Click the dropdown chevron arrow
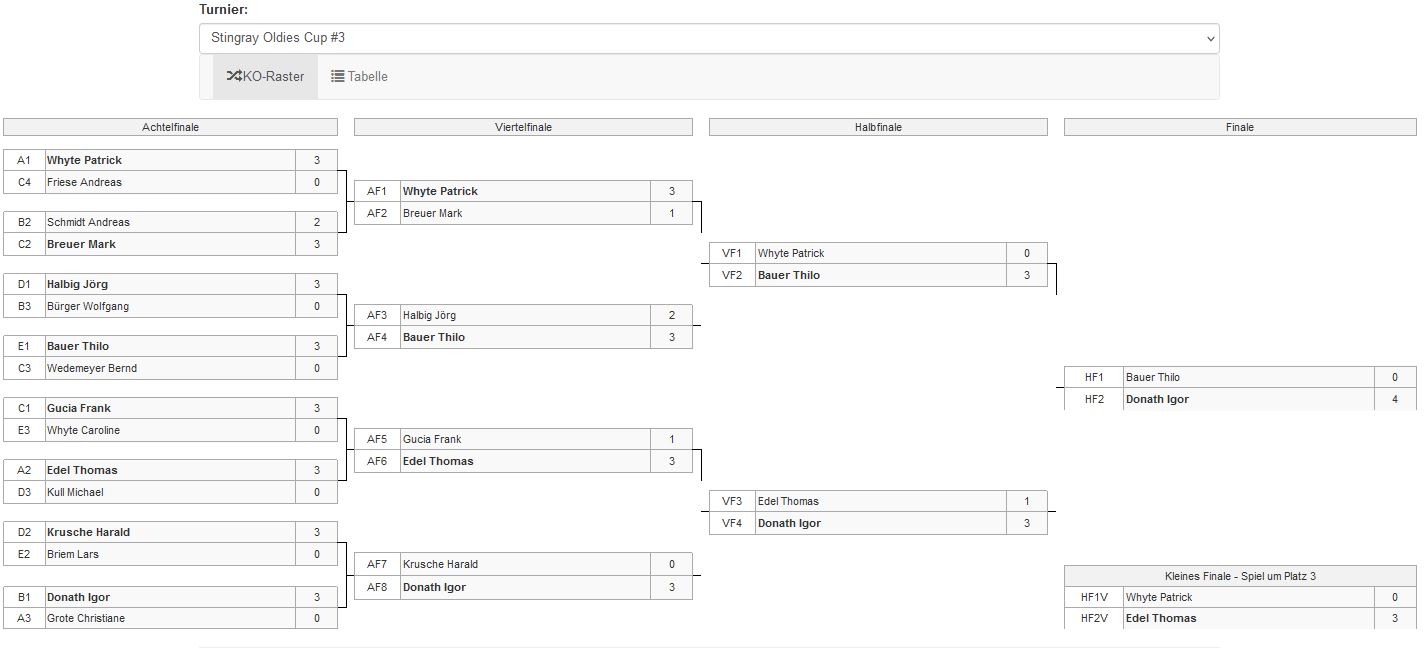 [1211, 39]
